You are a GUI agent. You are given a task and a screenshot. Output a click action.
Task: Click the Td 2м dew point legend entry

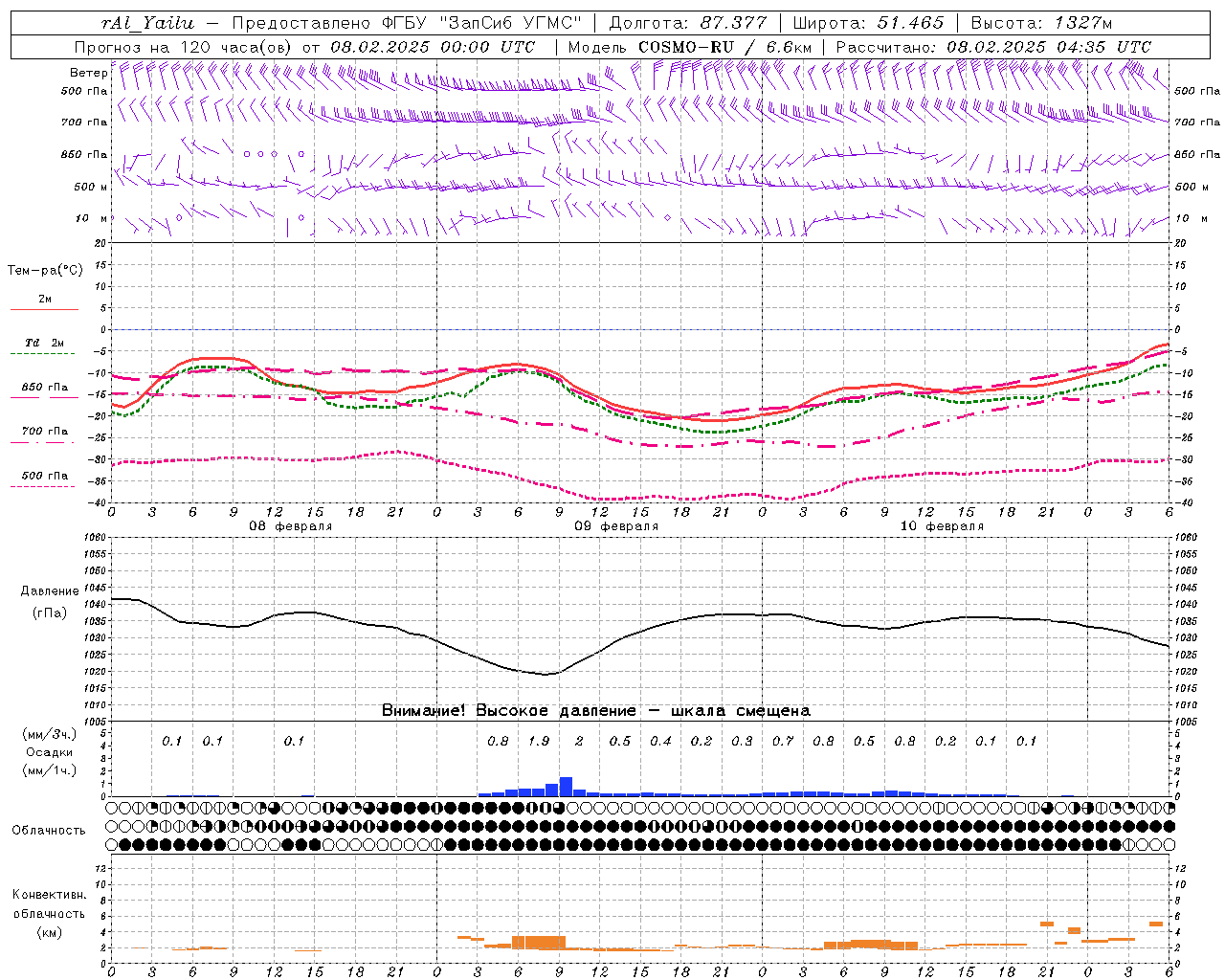[x=45, y=343]
